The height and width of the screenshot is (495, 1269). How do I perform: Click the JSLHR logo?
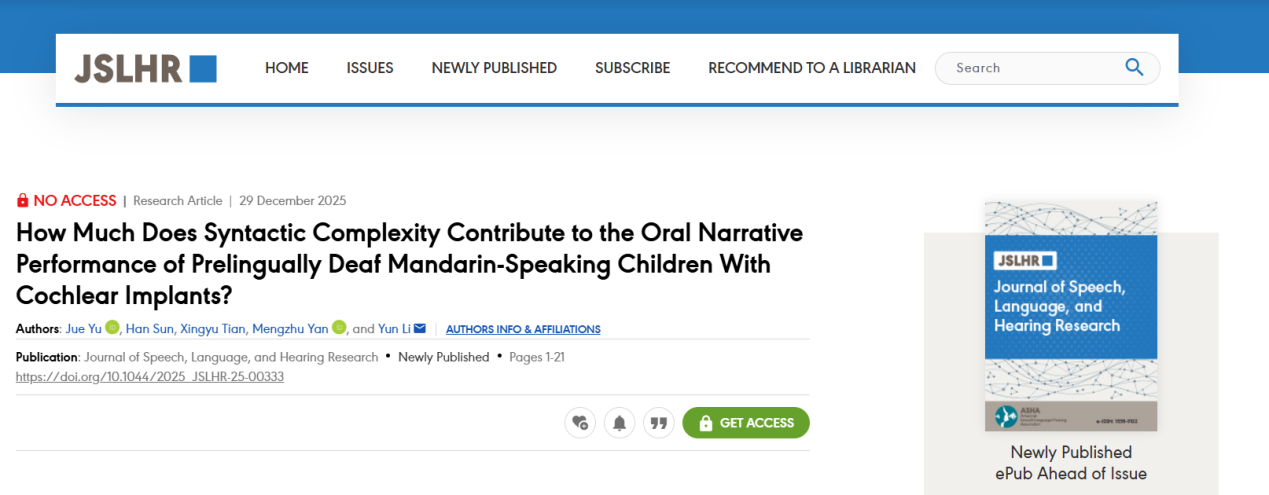(x=145, y=68)
